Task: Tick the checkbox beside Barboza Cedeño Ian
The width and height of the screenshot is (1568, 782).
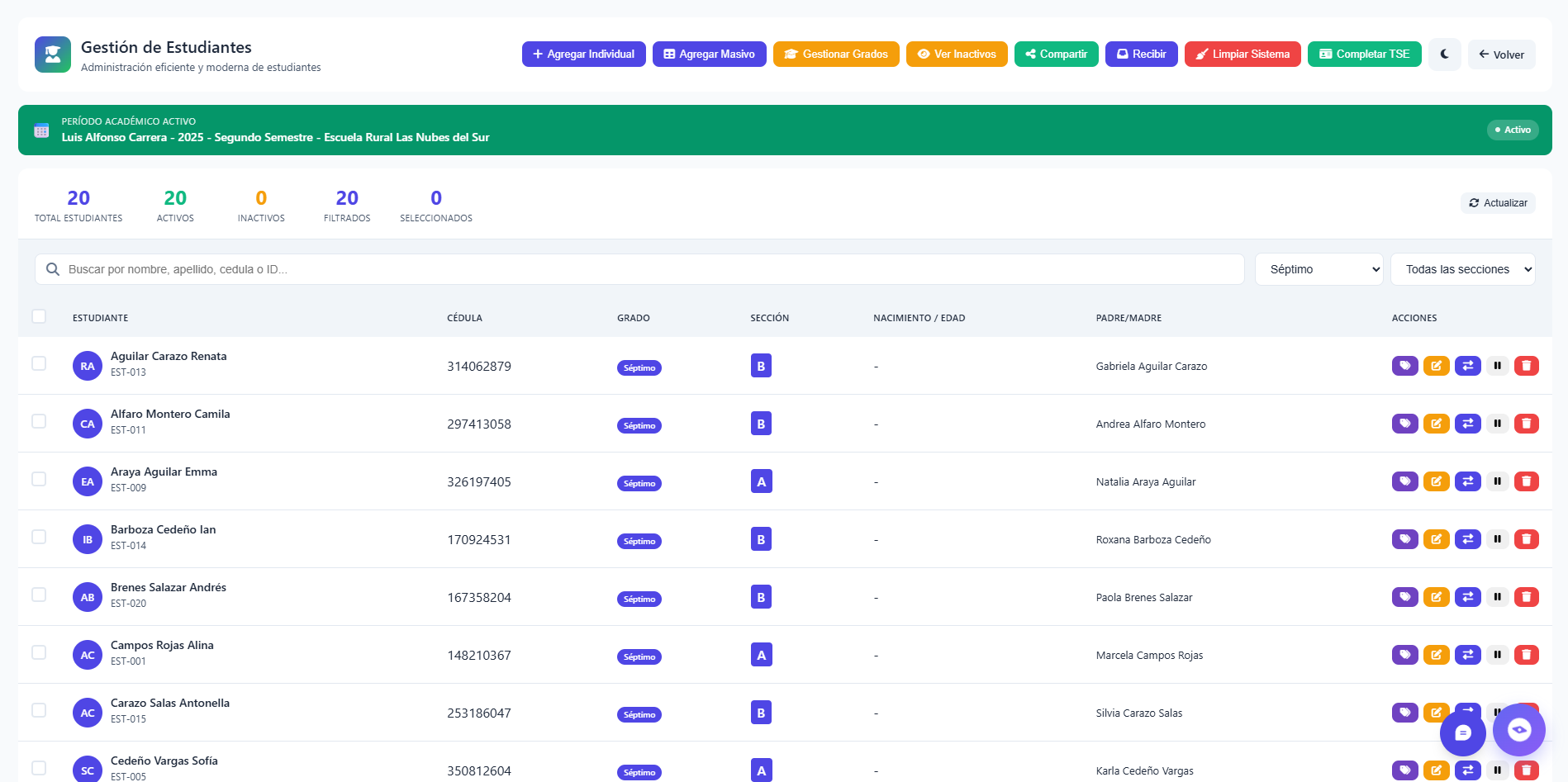Action: coord(39,537)
